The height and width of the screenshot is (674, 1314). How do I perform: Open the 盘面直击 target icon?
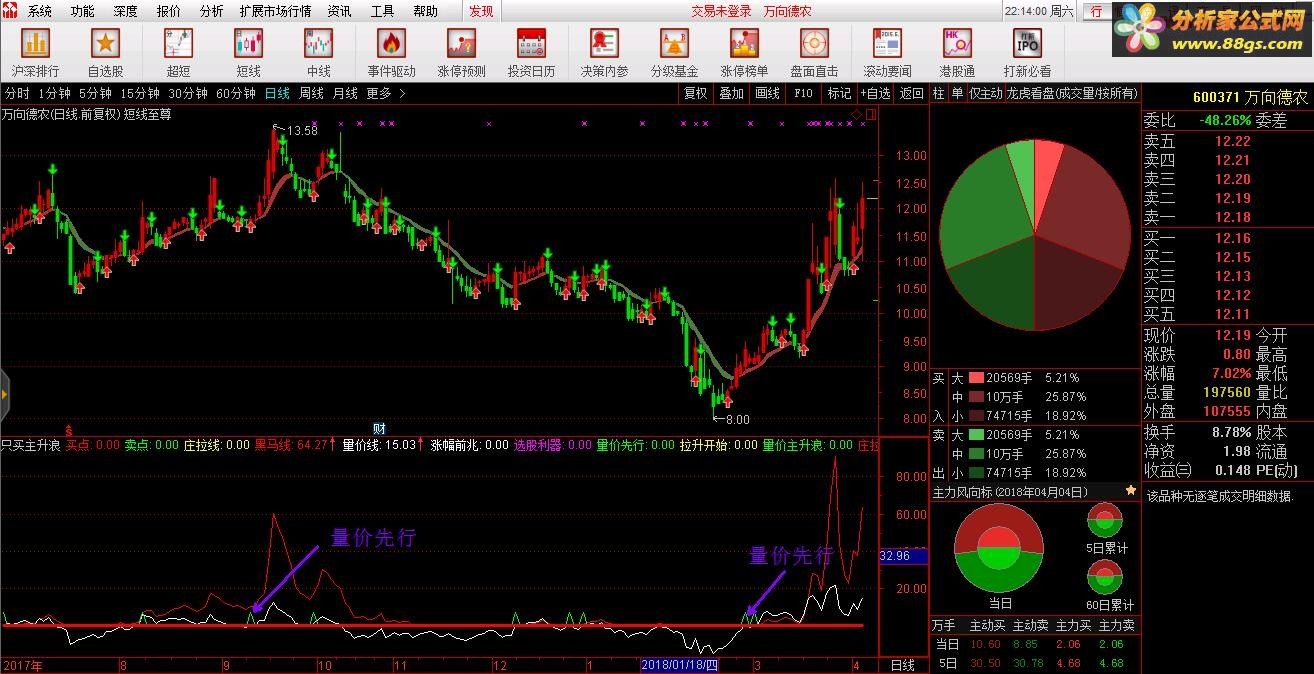tap(815, 43)
